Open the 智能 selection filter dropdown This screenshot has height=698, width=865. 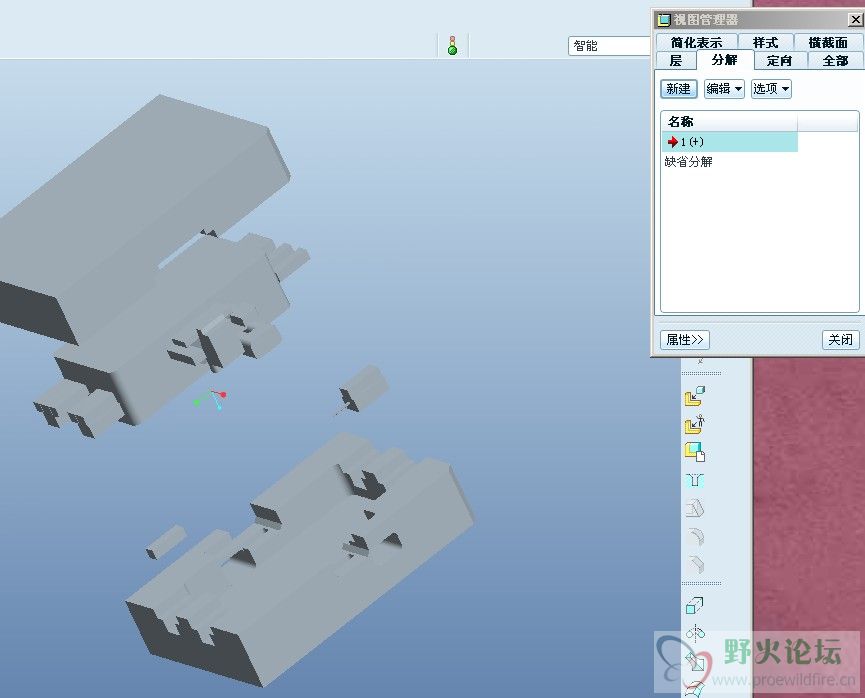pos(609,46)
